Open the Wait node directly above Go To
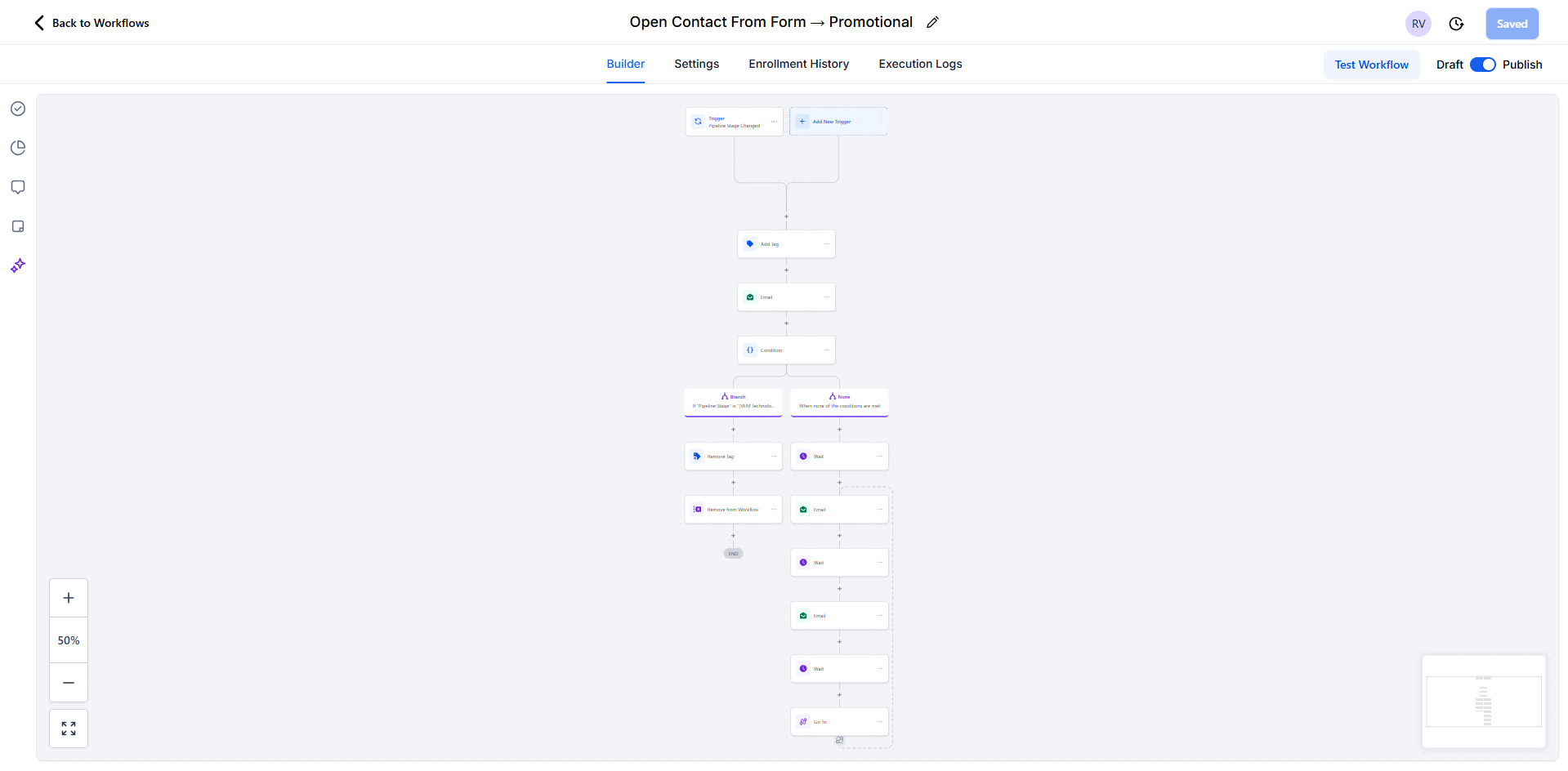Viewport: 1568px width, 771px height. (x=839, y=669)
